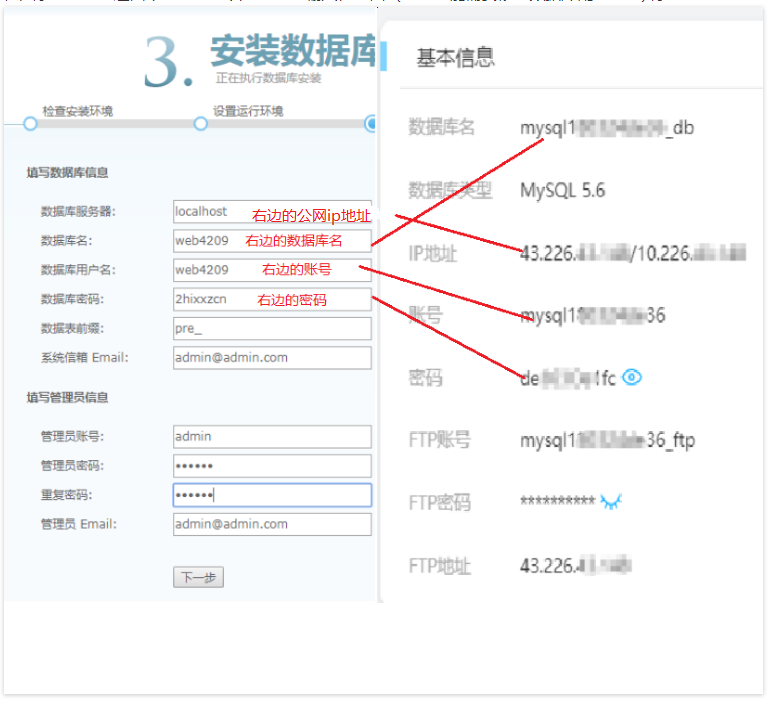The width and height of the screenshot is (770, 707).
Task: Click the 管理员密码 password field
Action: (x=271, y=466)
